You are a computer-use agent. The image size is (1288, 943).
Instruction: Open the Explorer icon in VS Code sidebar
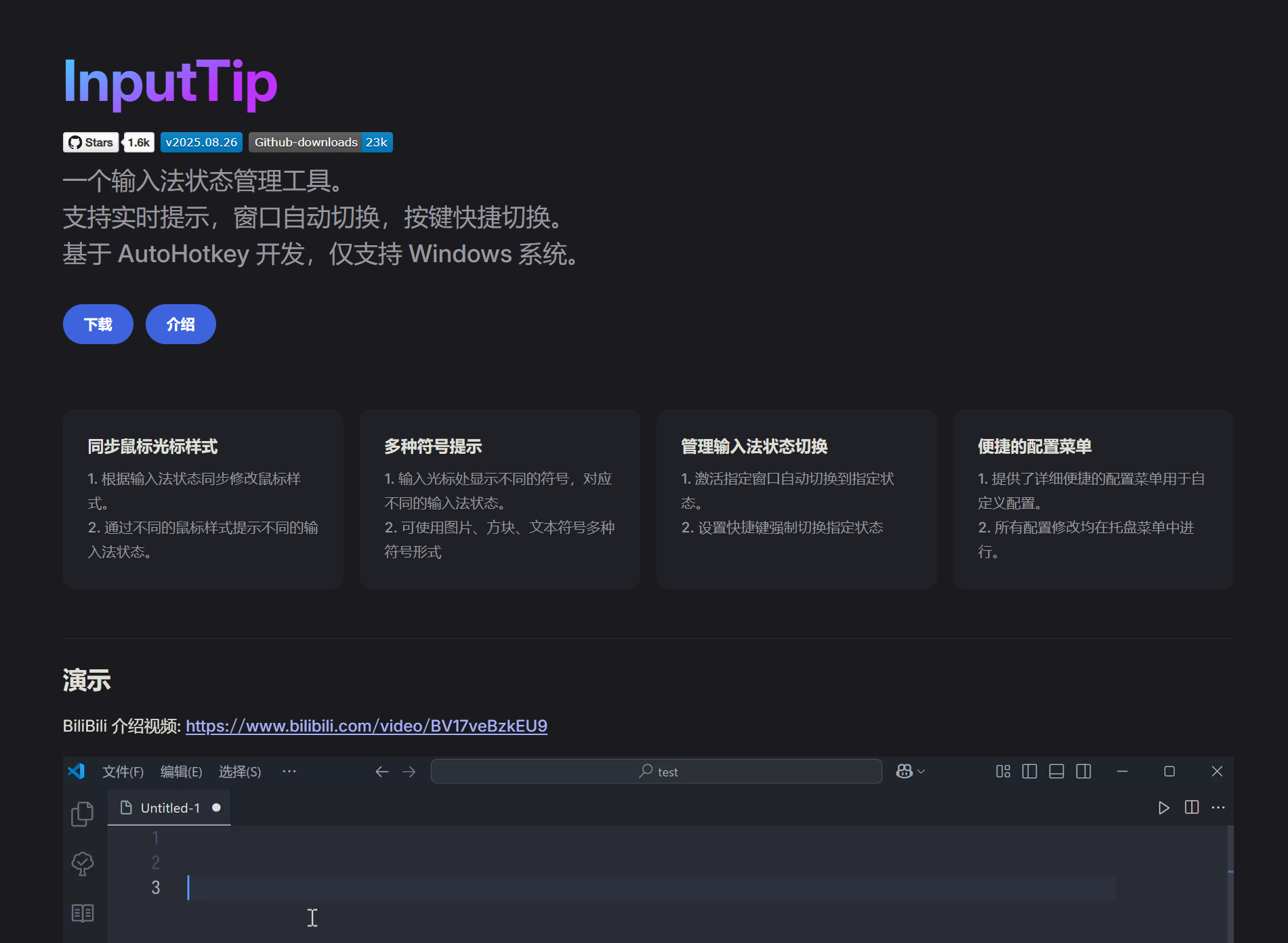point(83,814)
